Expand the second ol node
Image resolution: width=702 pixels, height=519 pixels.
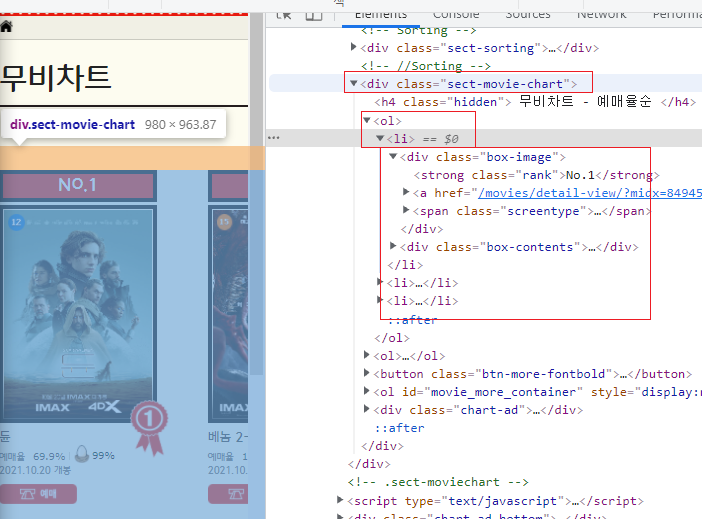tap(367, 355)
